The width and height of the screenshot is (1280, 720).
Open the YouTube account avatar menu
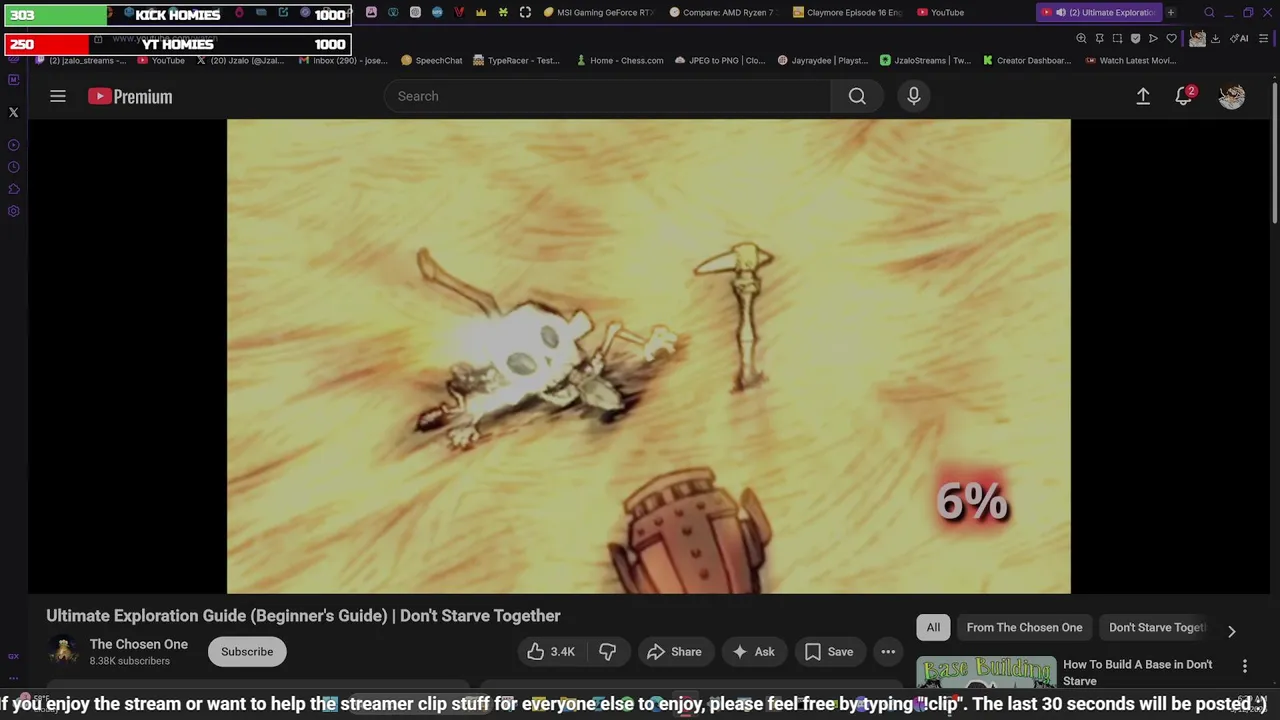1232,96
